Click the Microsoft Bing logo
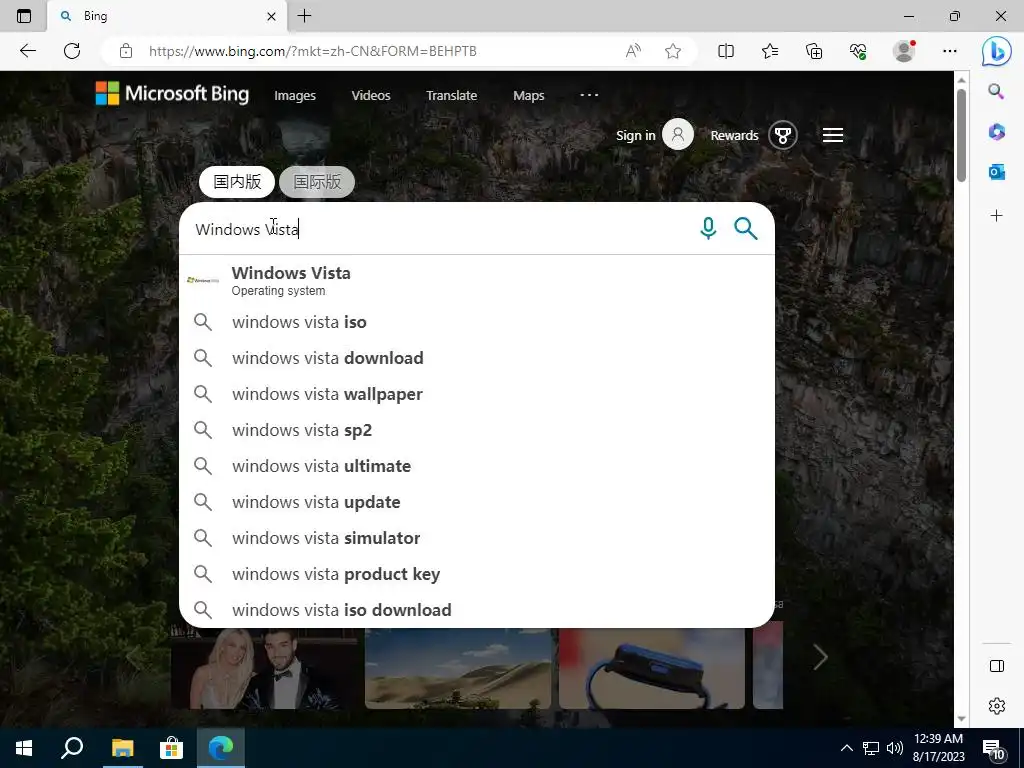This screenshot has height=768, width=1024. point(172,93)
